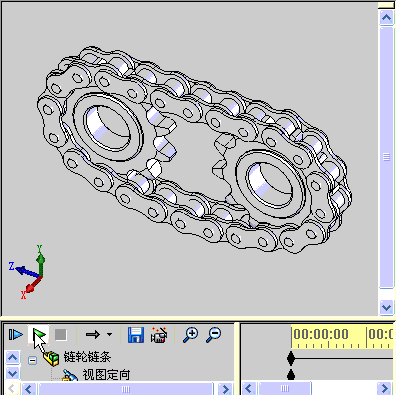Start animation with green Play button
The image size is (396, 395).
39,334
